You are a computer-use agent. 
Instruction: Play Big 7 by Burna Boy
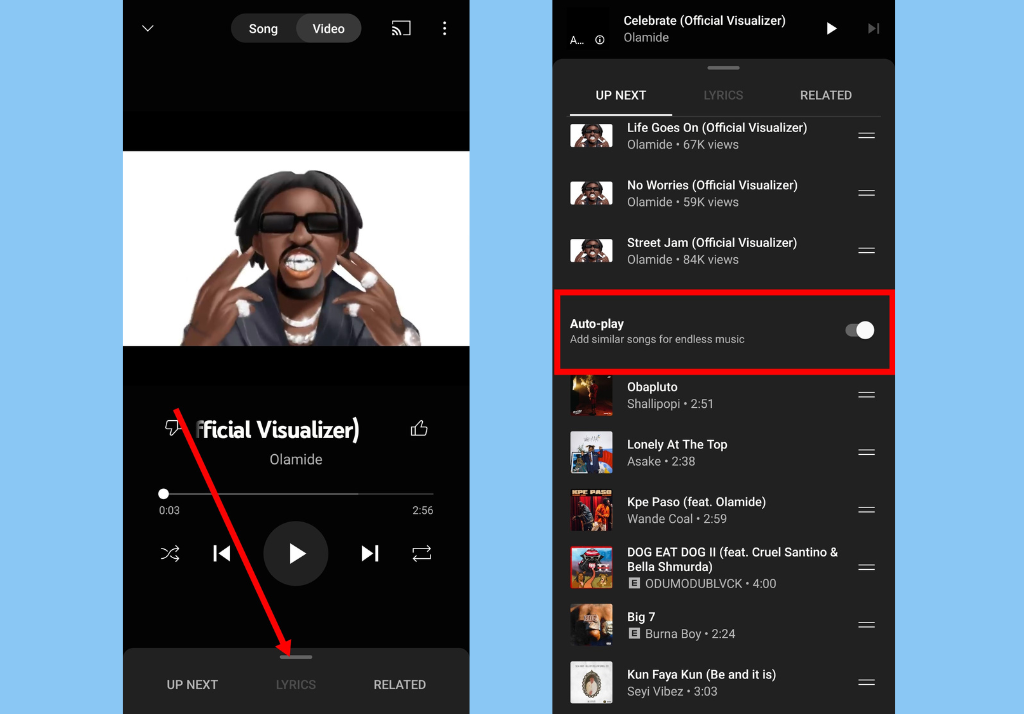coord(724,625)
